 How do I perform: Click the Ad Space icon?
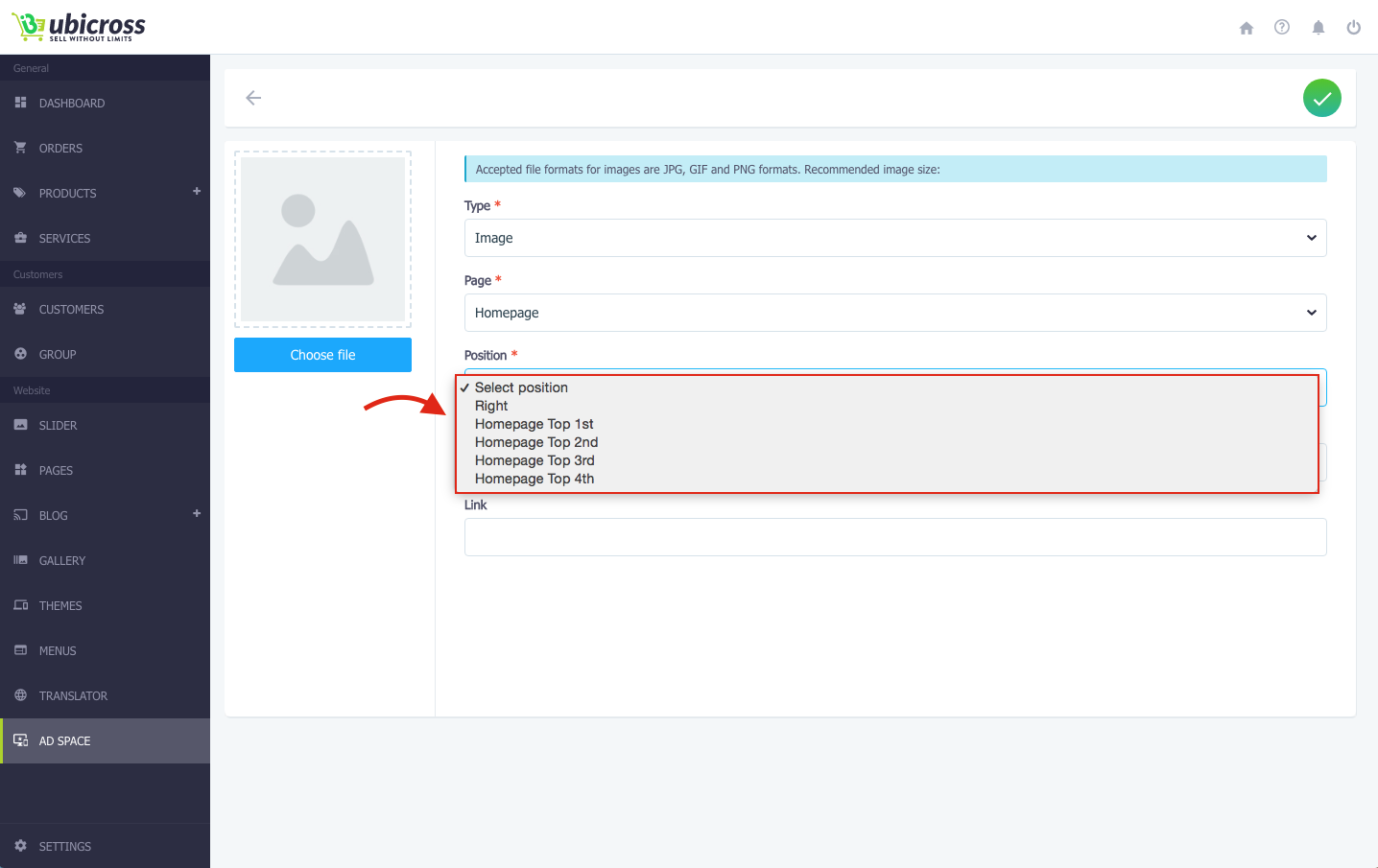click(20, 740)
